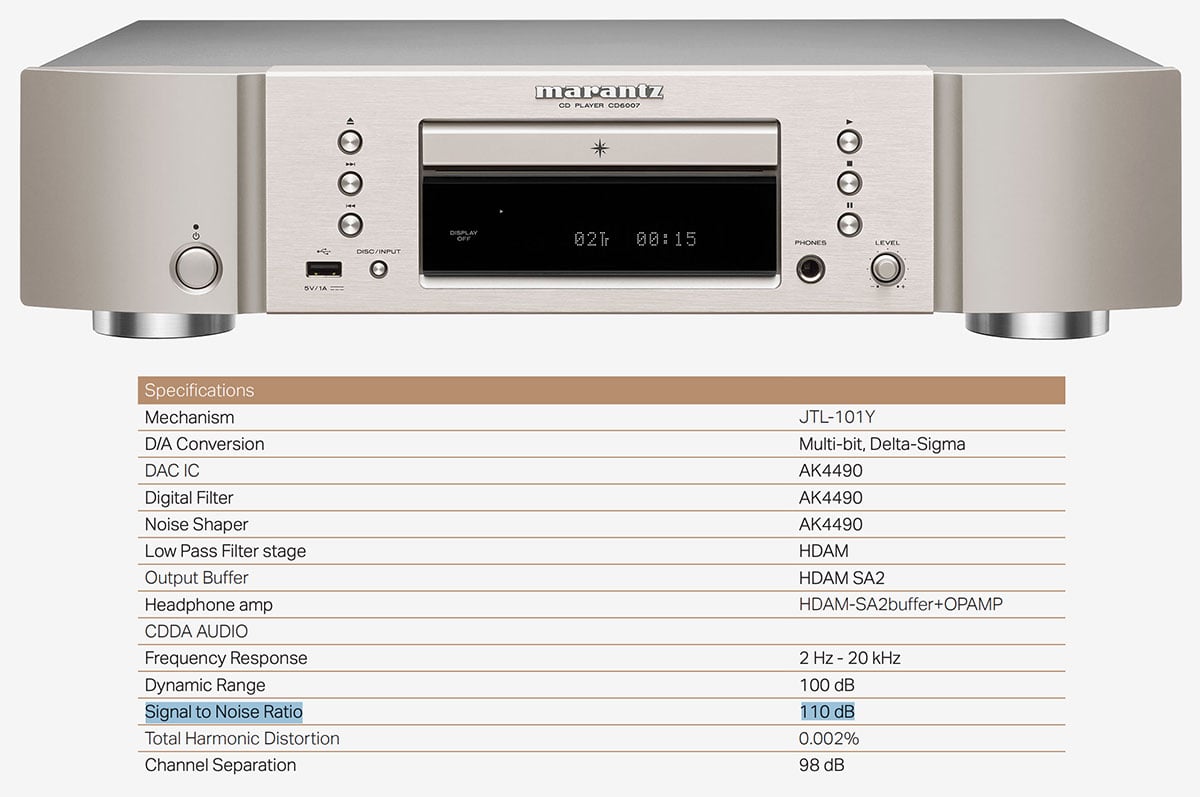Click the "0.002%" value
Viewport: 1200px width, 797px height.
pyautogui.click(x=829, y=738)
